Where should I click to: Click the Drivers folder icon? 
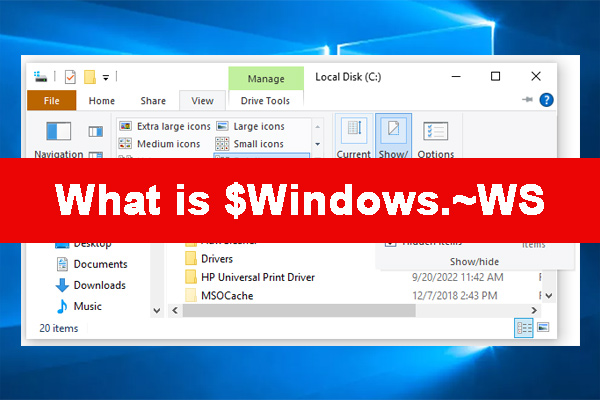pos(191,258)
